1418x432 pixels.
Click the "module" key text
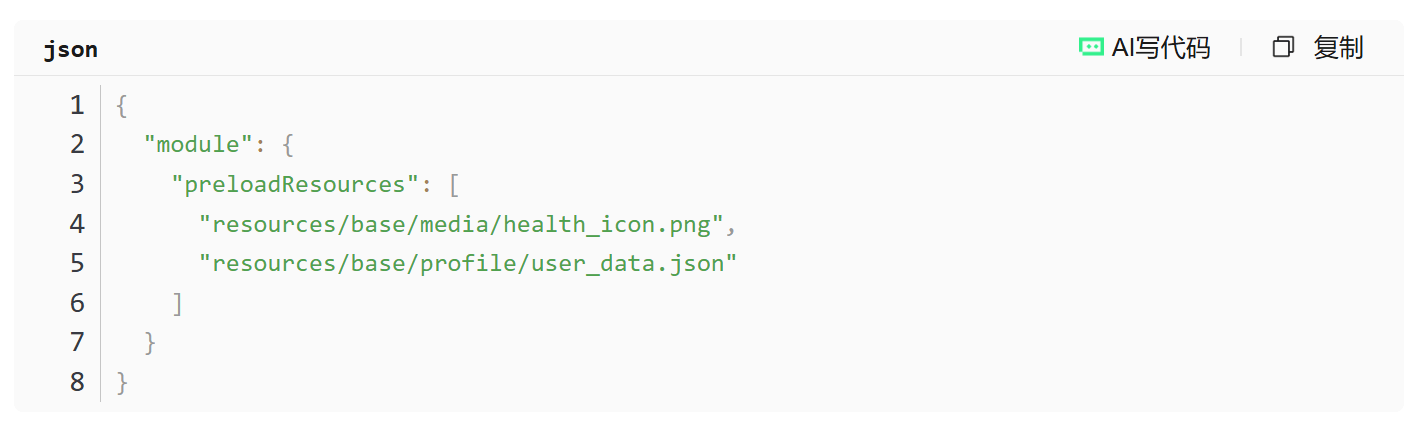pos(198,144)
